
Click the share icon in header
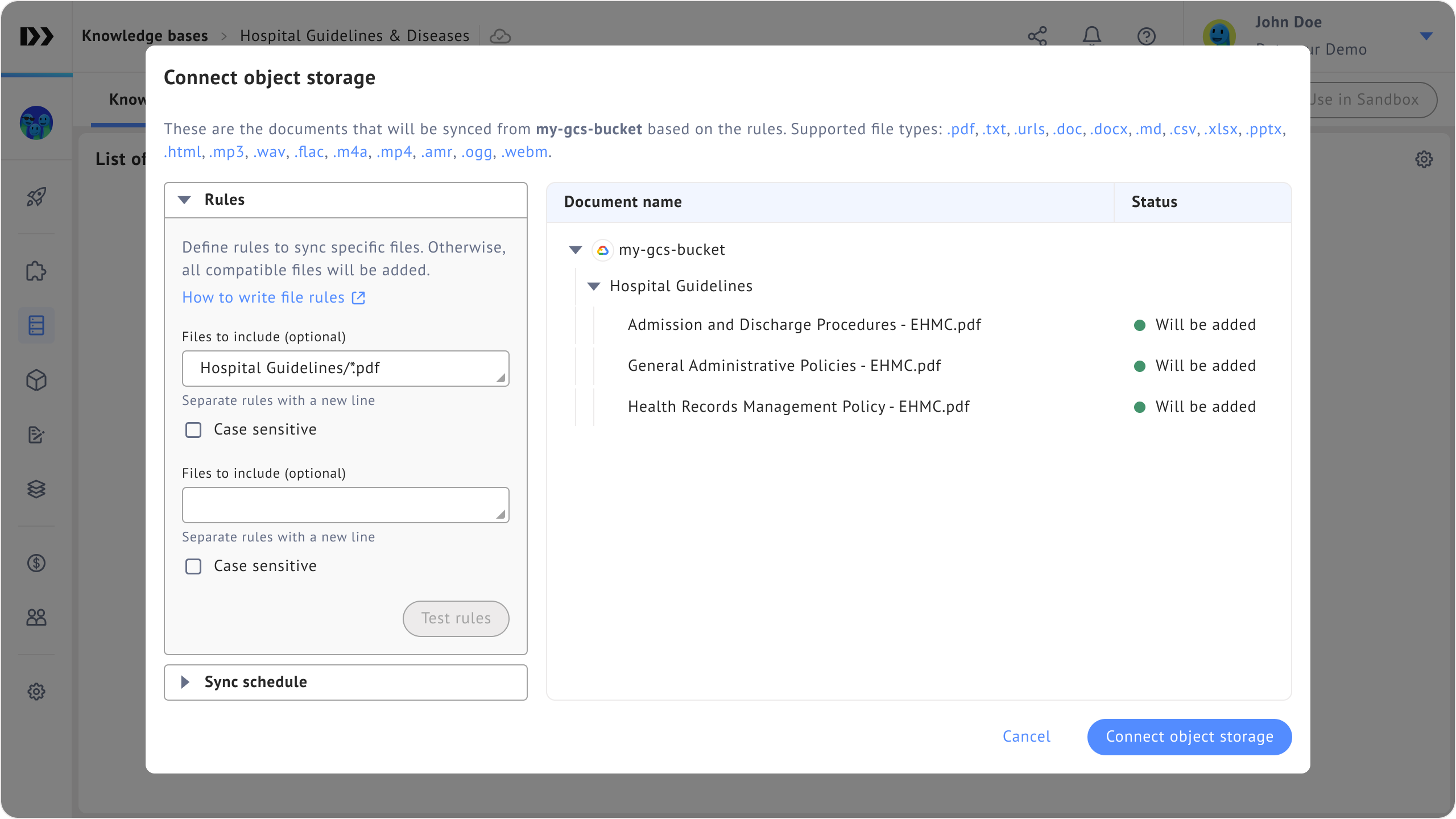click(x=1037, y=36)
